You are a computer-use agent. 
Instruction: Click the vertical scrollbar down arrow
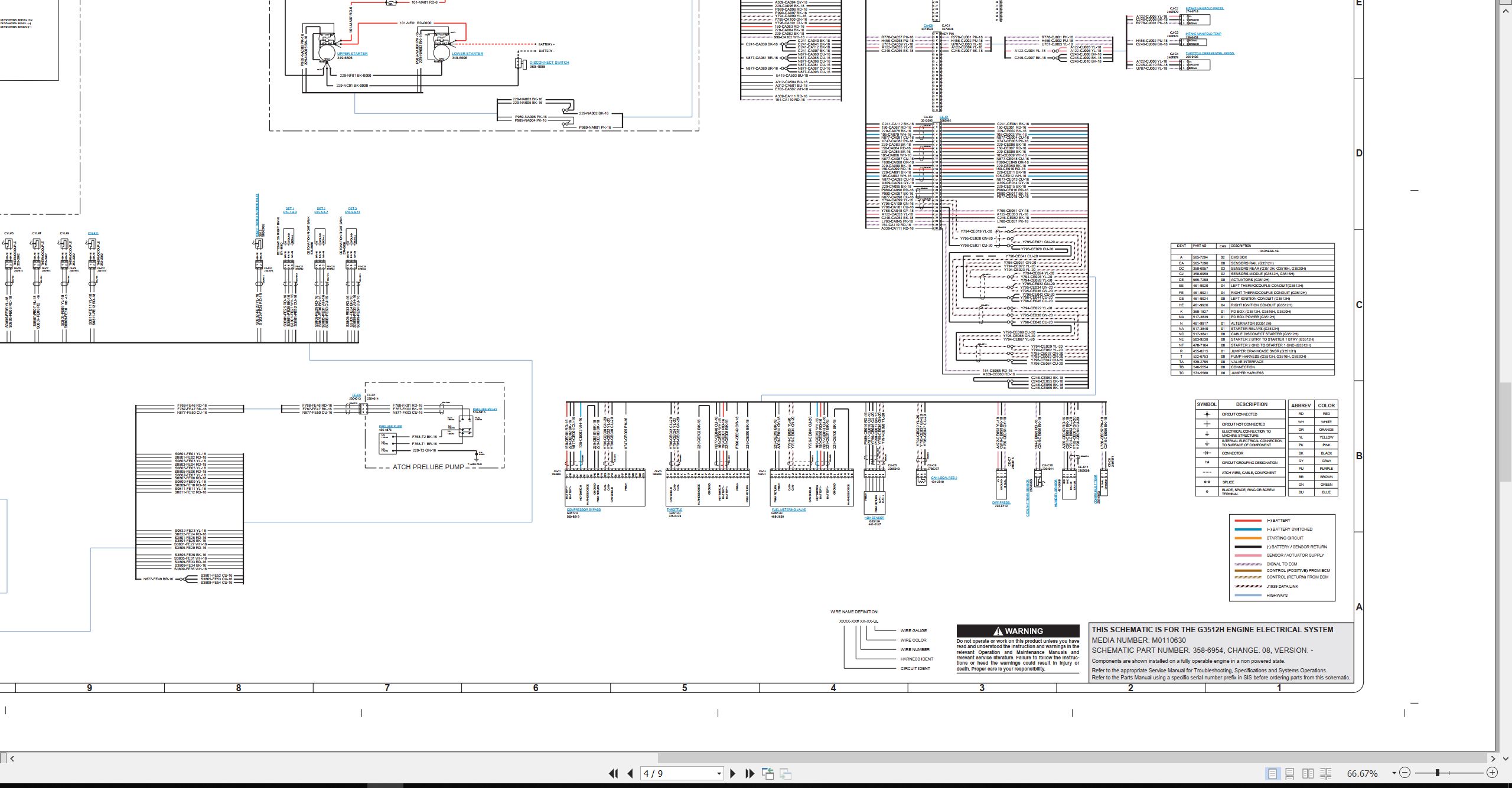1507,757
